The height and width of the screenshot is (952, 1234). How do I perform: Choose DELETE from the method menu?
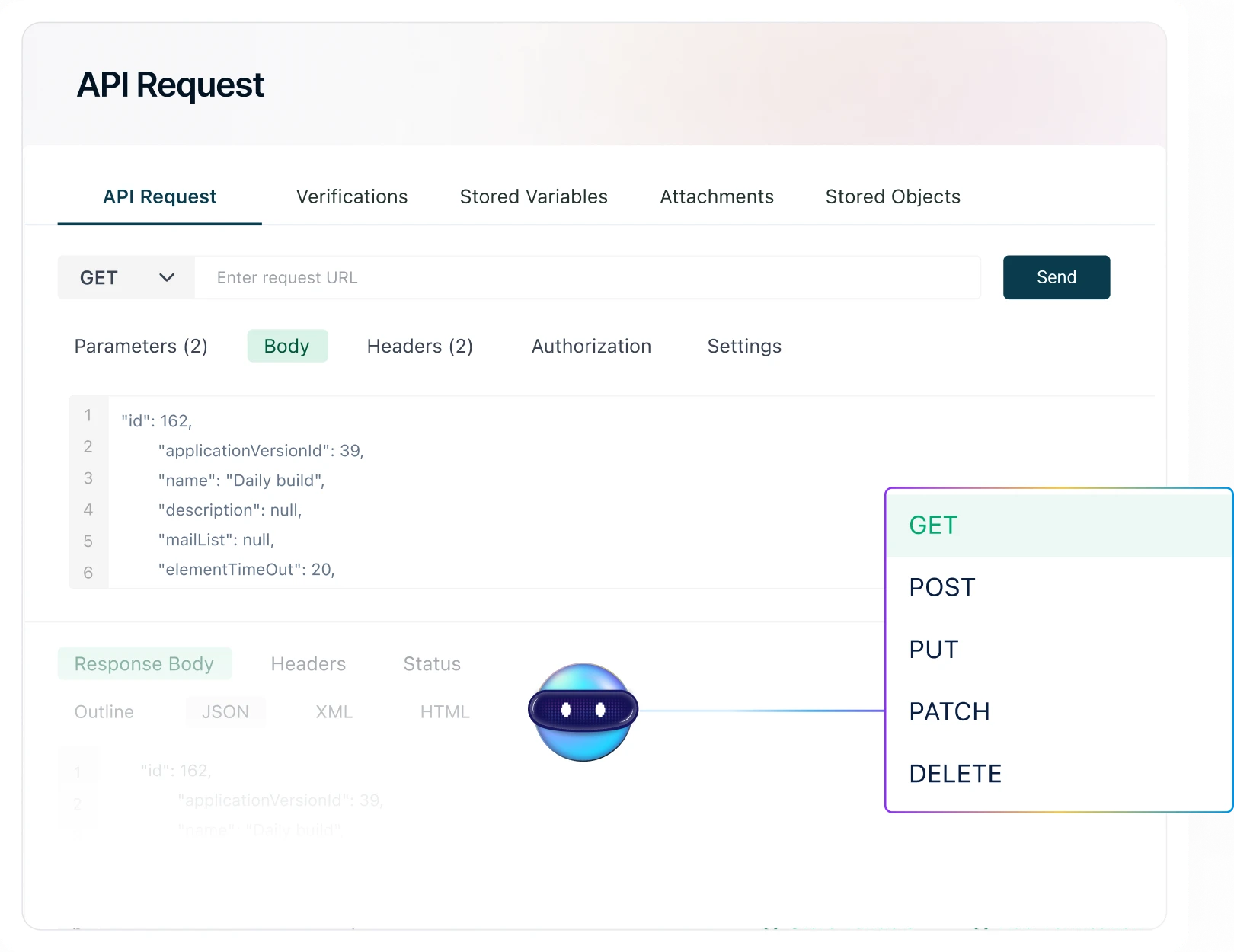(954, 773)
